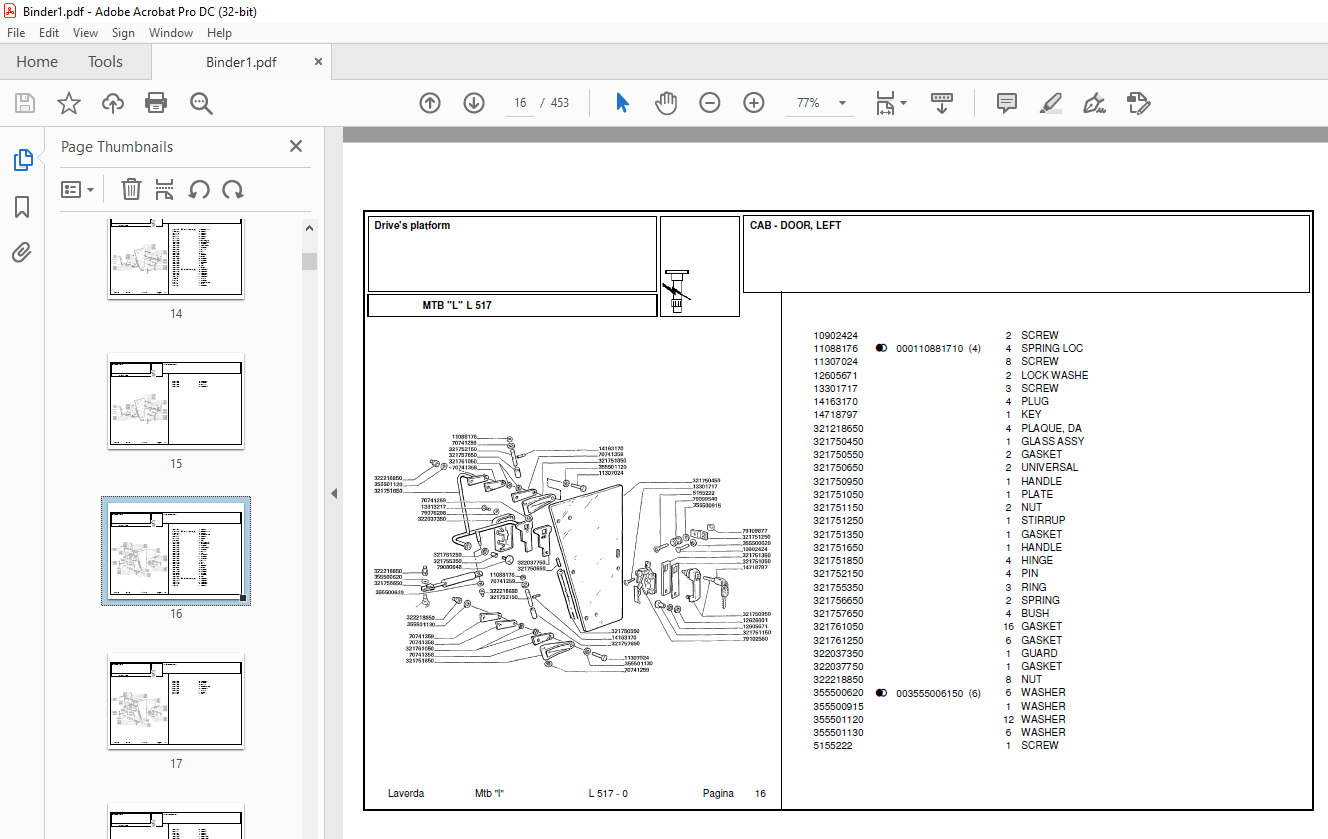Image resolution: width=1328 pixels, height=839 pixels.
Task: Expand page display options dropdown arrow
Action: coord(904,103)
